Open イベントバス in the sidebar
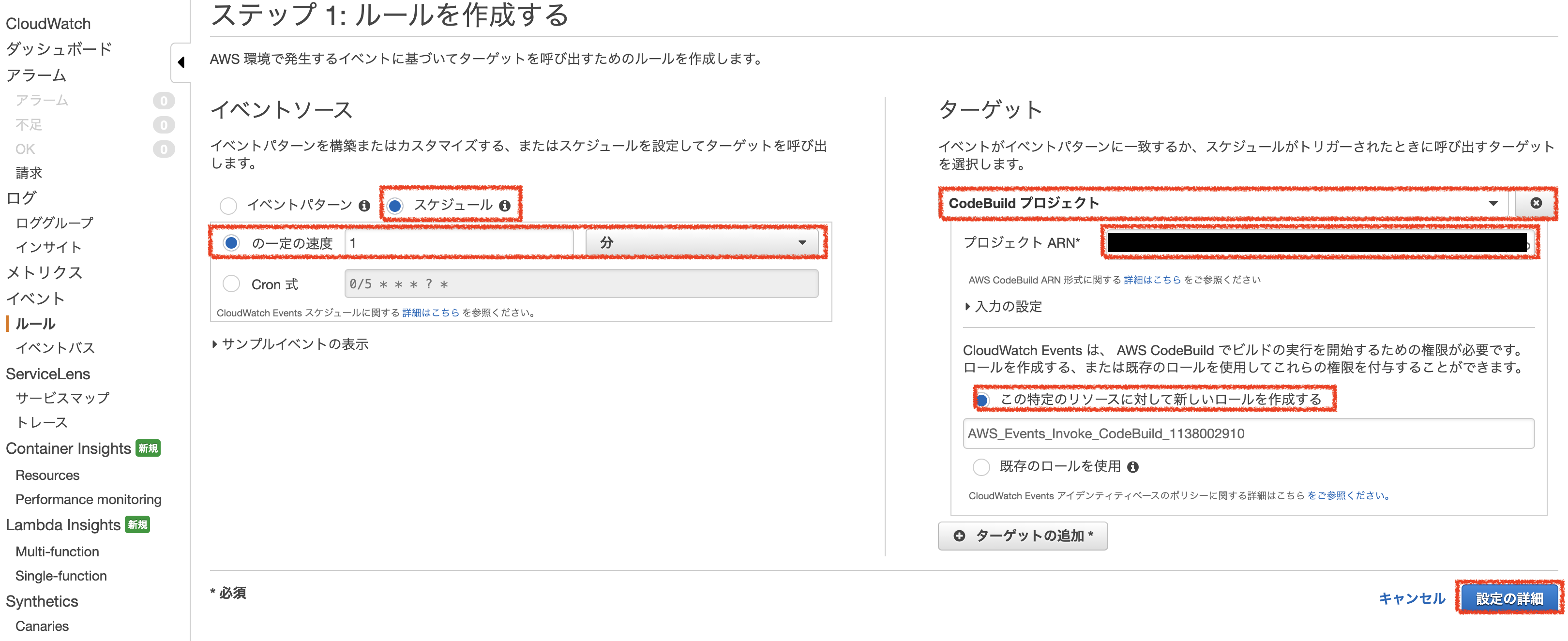The image size is (1568, 641). [x=55, y=347]
